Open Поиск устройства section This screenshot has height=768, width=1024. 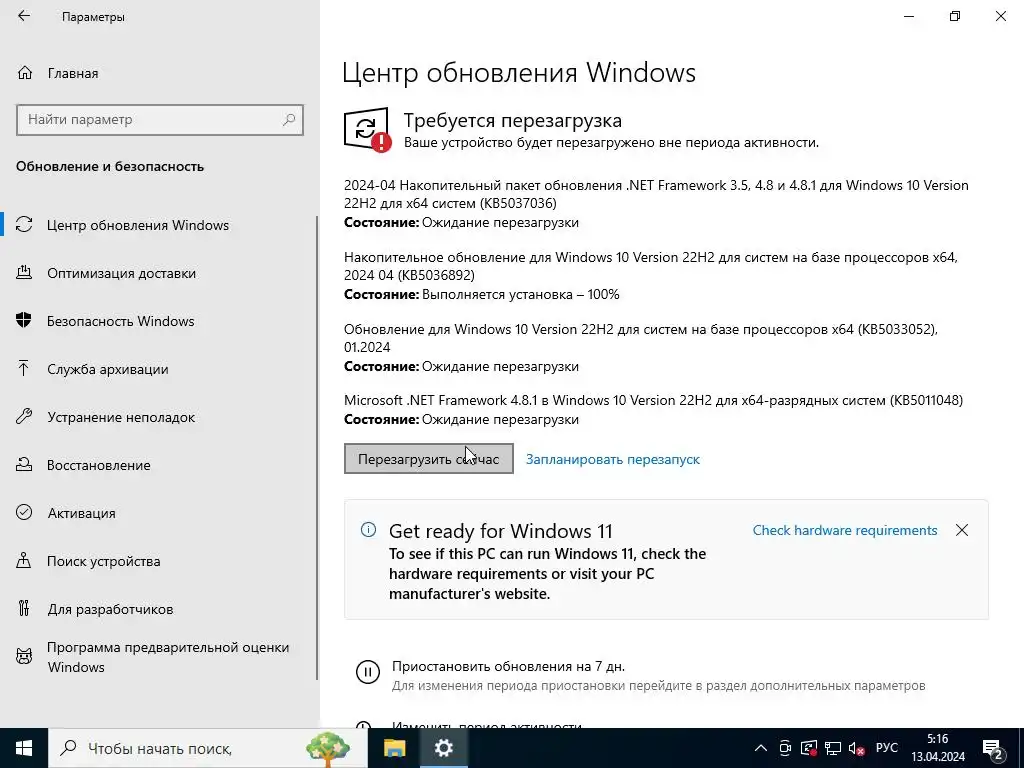click(104, 561)
